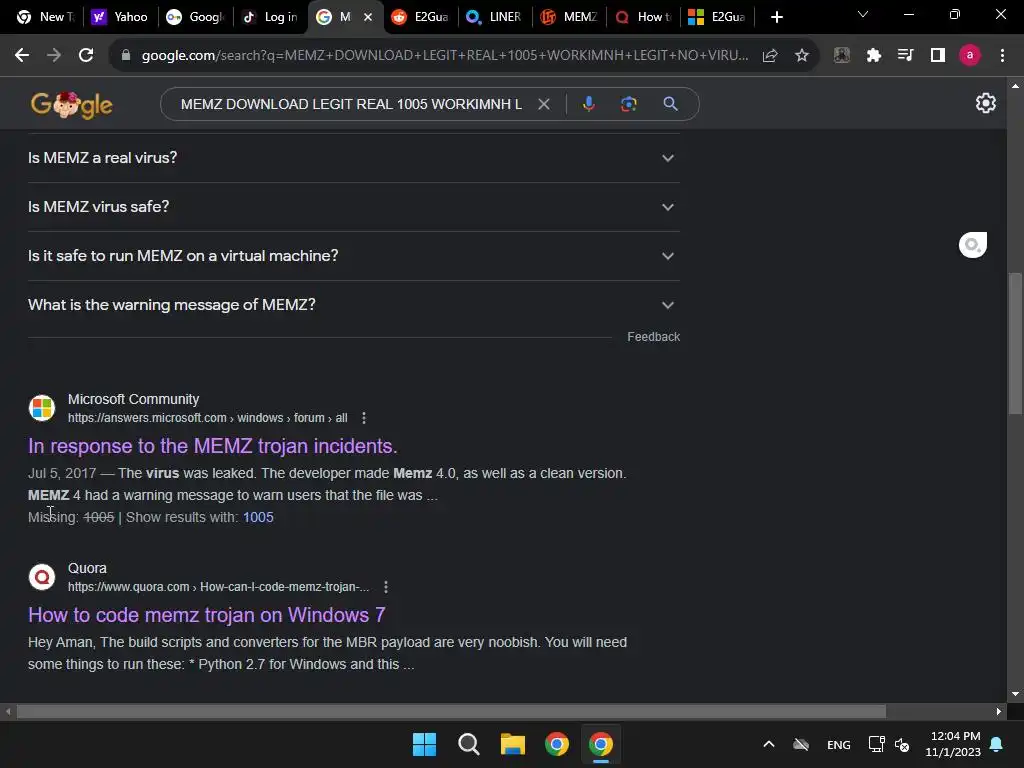The image size is (1024, 768).
Task: Click vertical scrollbar thumb
Action: 1014,344
